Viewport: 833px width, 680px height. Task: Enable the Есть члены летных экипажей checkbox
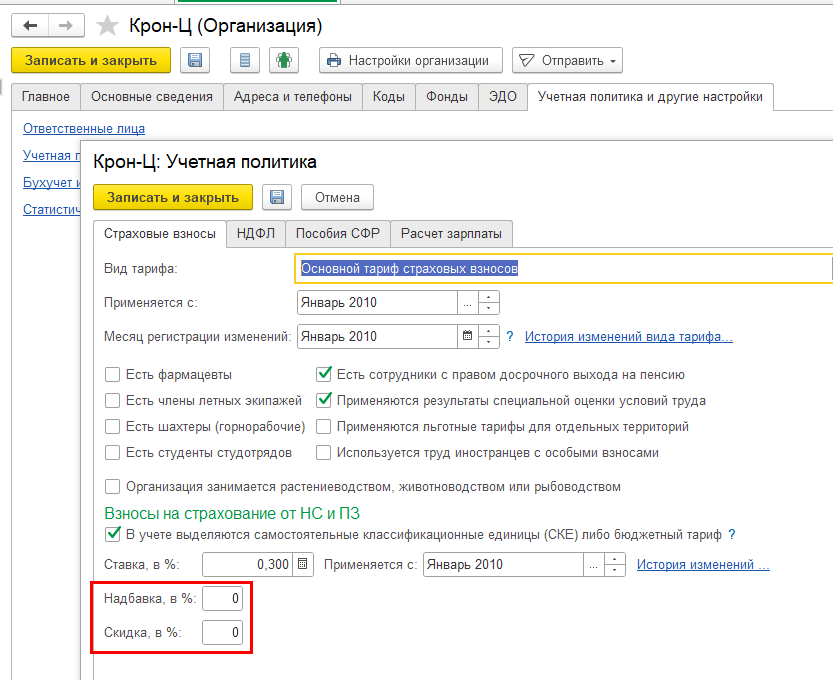tap(113, 401)
